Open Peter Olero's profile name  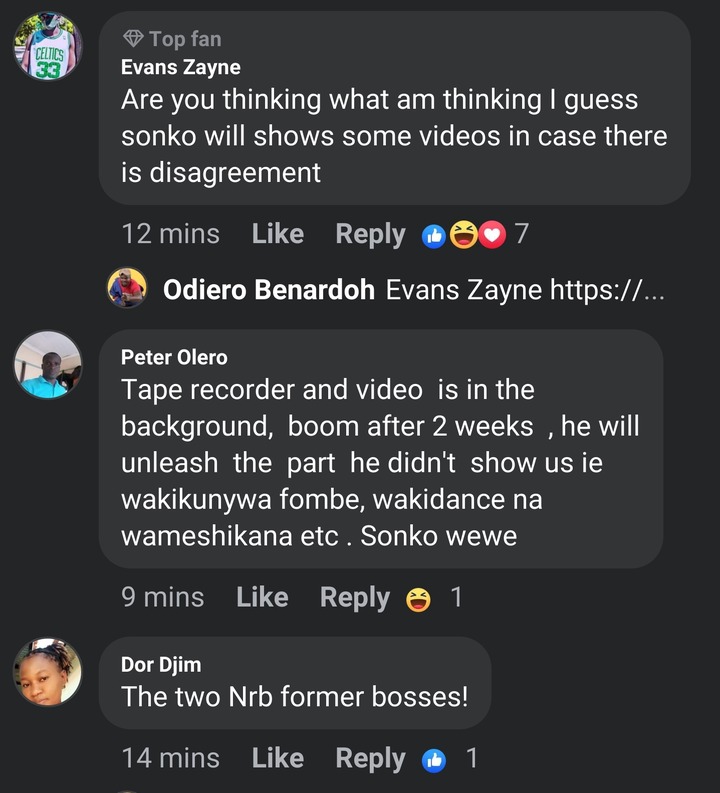tap(174, 357)
